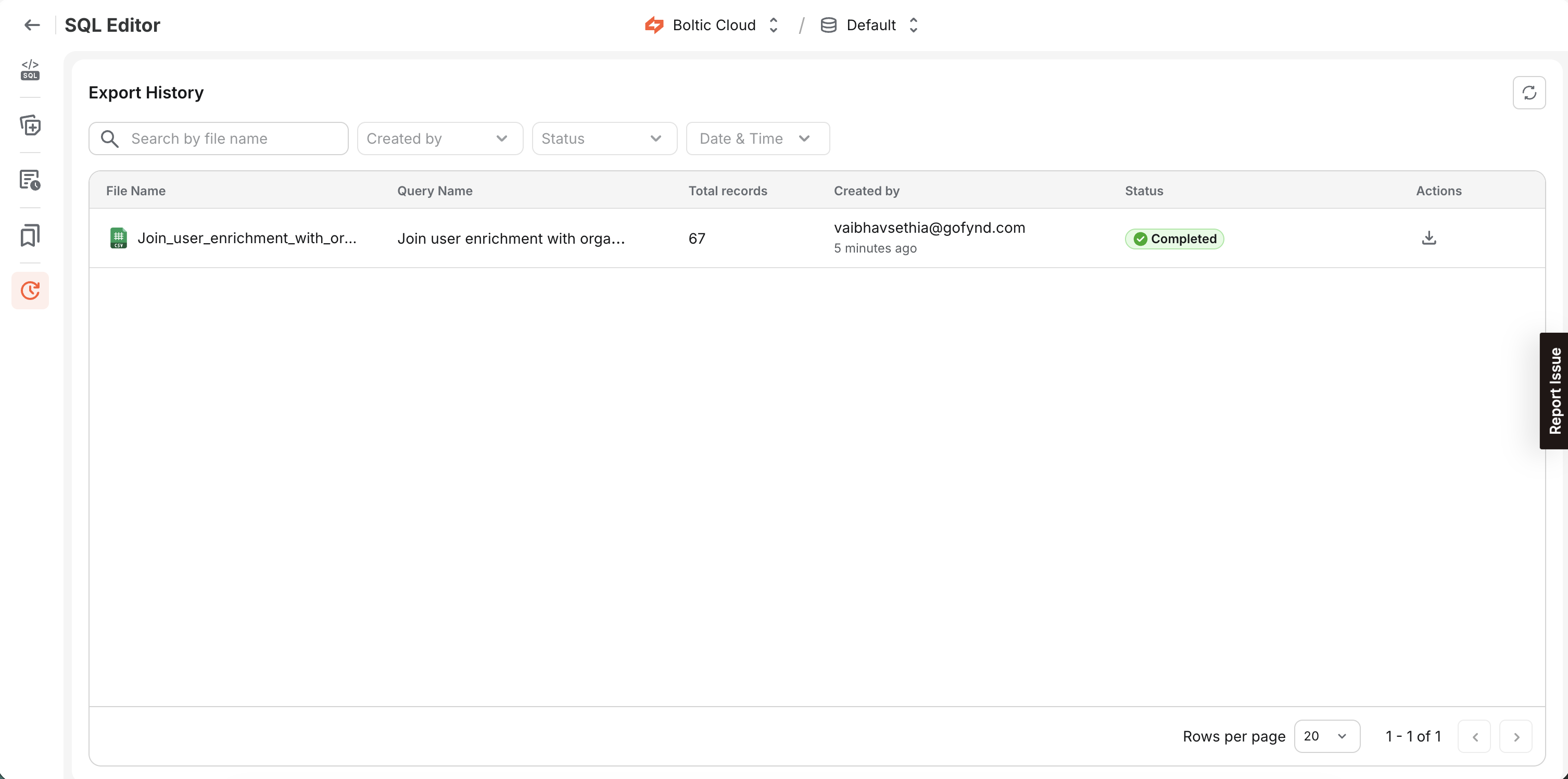Refresh the Export History list

(x=1529, y=93)
